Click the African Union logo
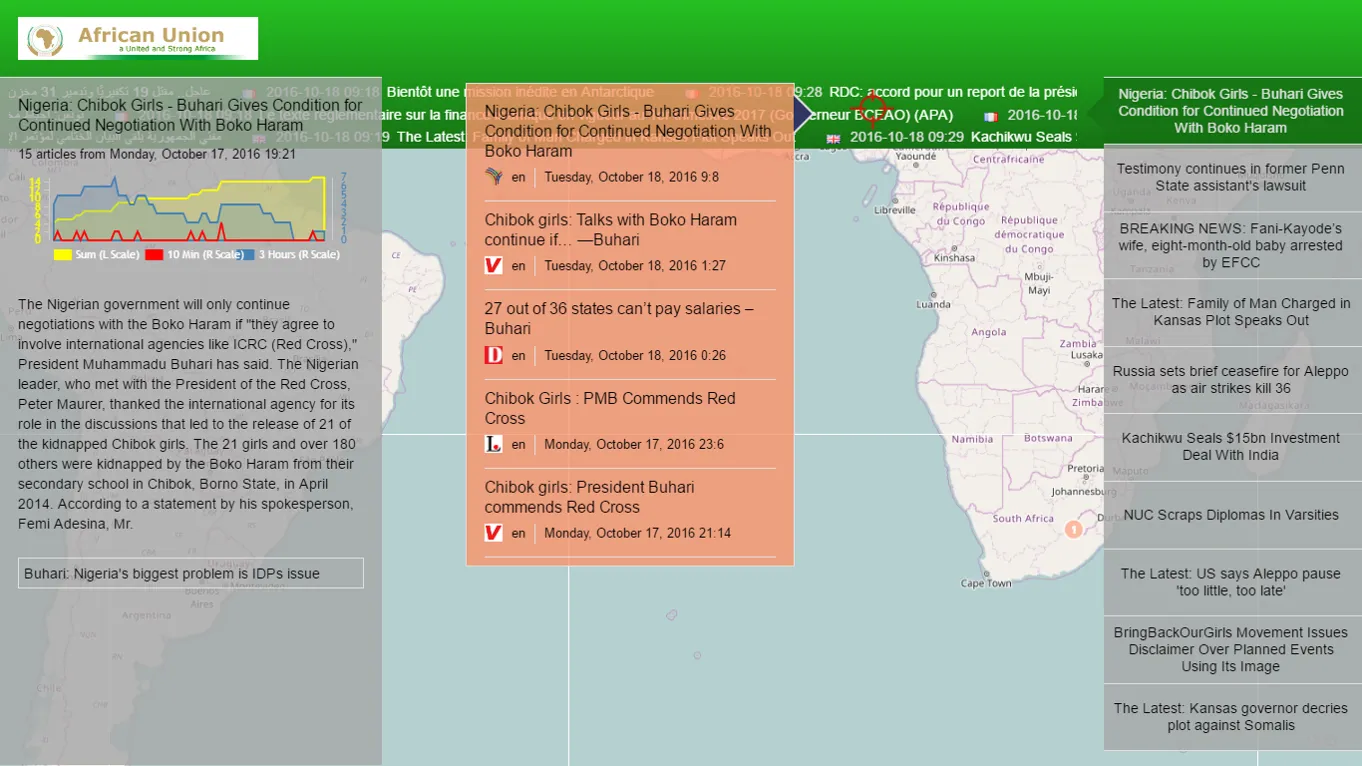This screenshot has width=1362, height=766. pos(138,38)
